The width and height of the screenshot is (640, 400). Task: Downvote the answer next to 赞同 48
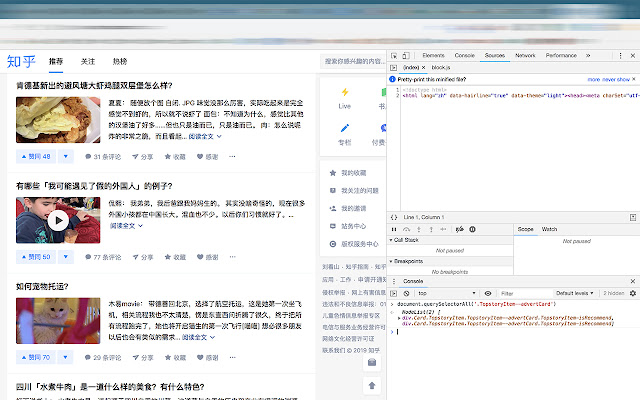[x=66, y=156]
